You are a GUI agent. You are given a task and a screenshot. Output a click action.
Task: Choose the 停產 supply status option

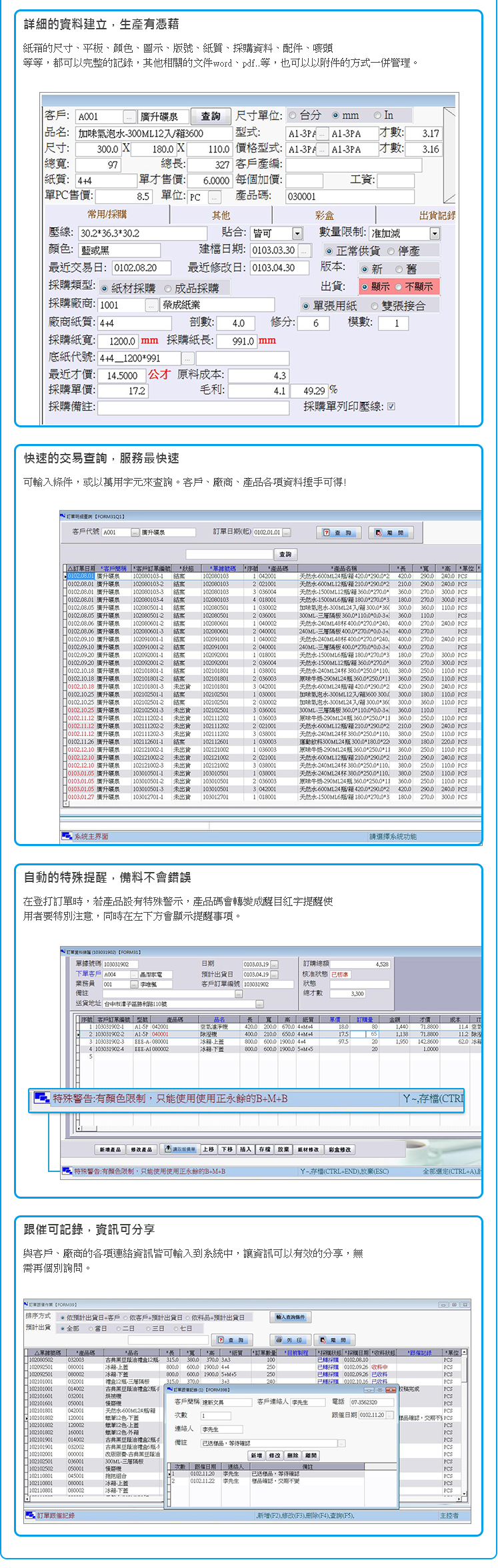[391, 251]
